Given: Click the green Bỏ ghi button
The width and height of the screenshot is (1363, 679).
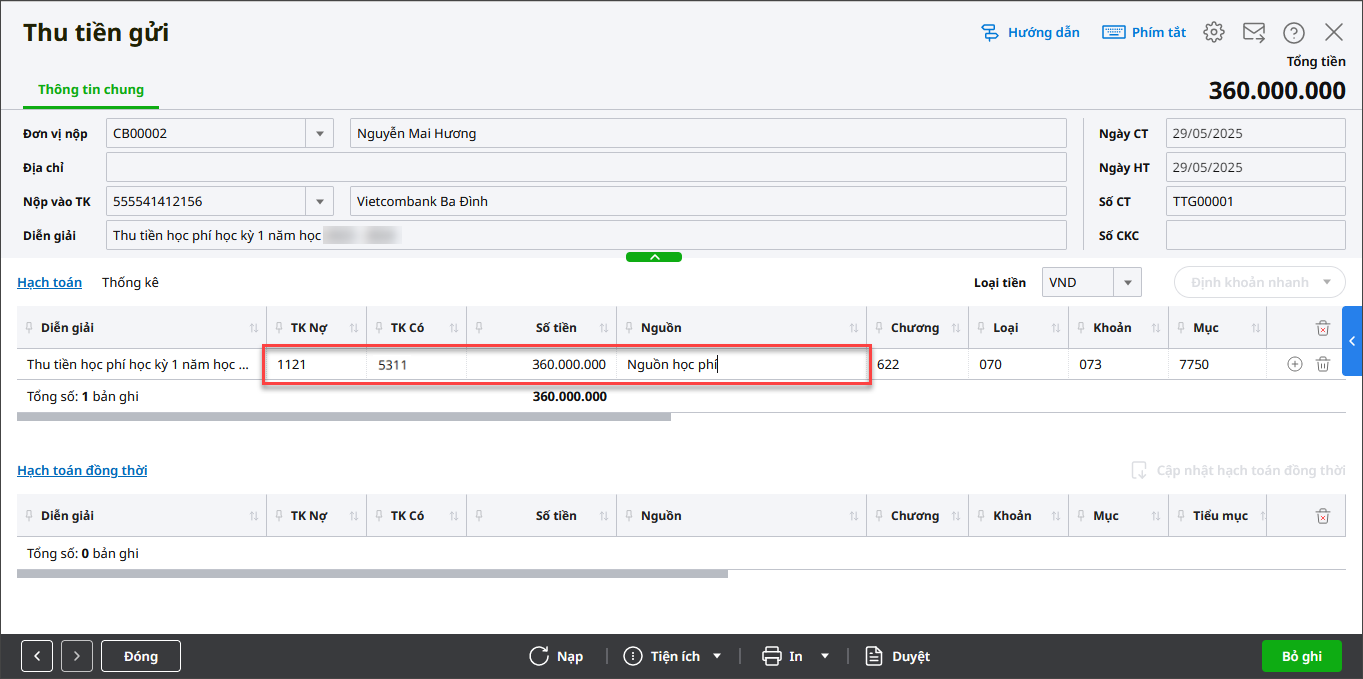Looking at the screenshot, I should point(1302,656).
